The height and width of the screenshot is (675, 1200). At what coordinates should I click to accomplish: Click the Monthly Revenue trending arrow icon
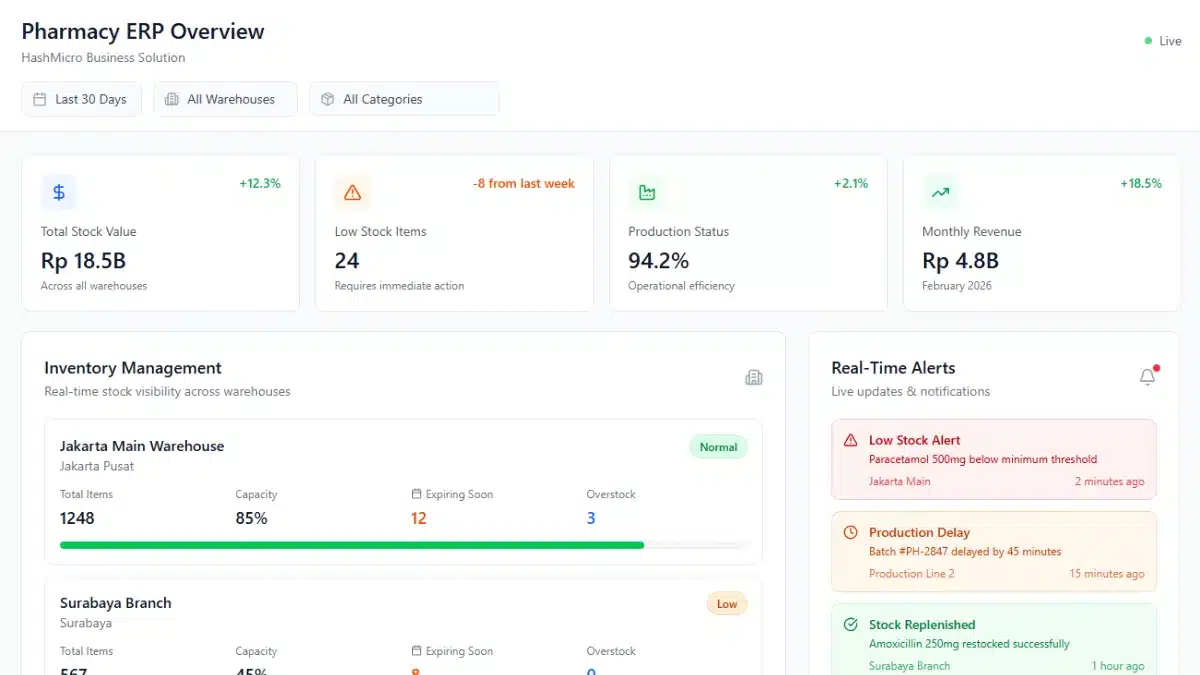(940, 192)
